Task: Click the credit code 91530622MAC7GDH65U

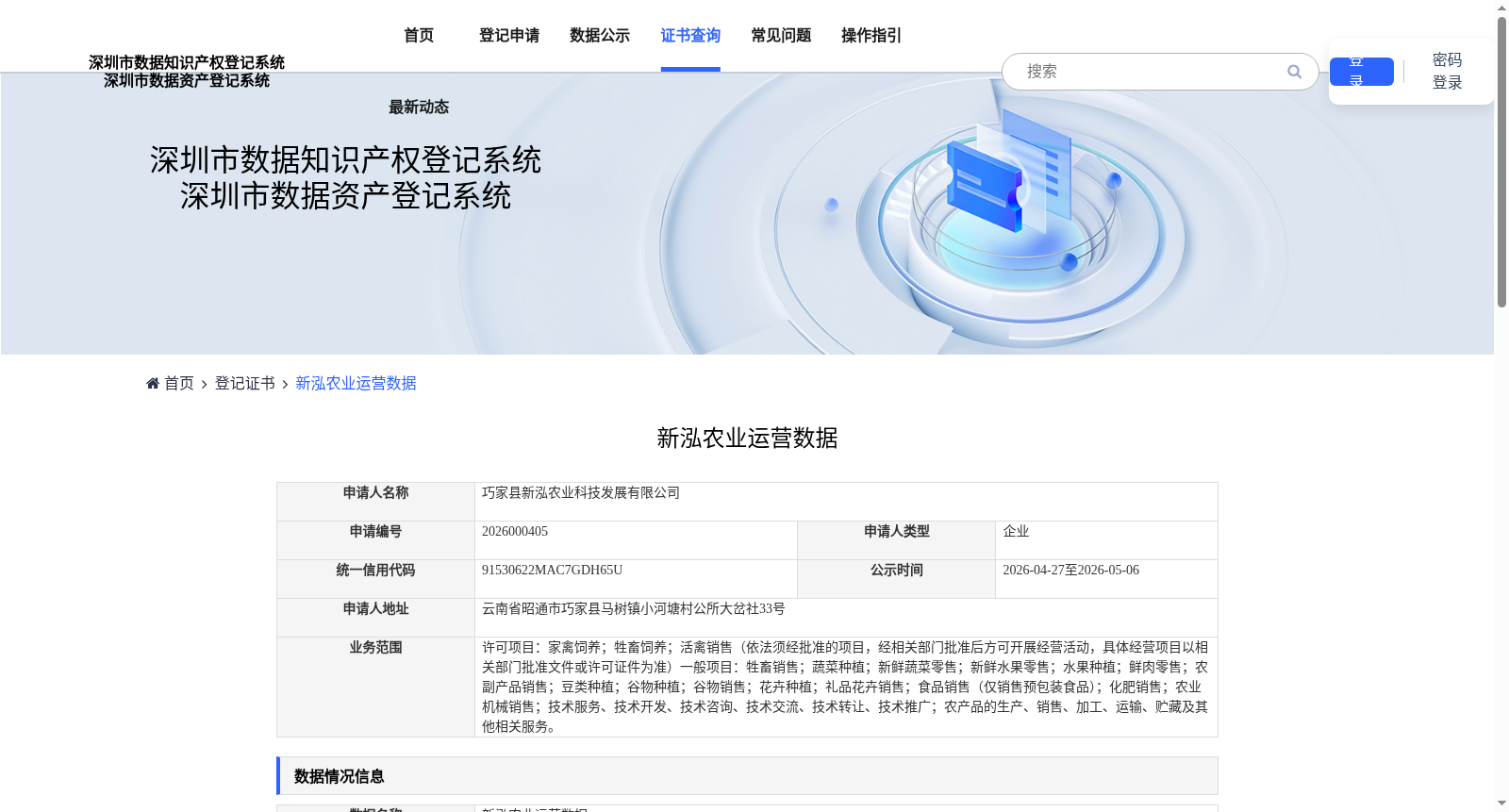Action: click(x=553, y=571)
